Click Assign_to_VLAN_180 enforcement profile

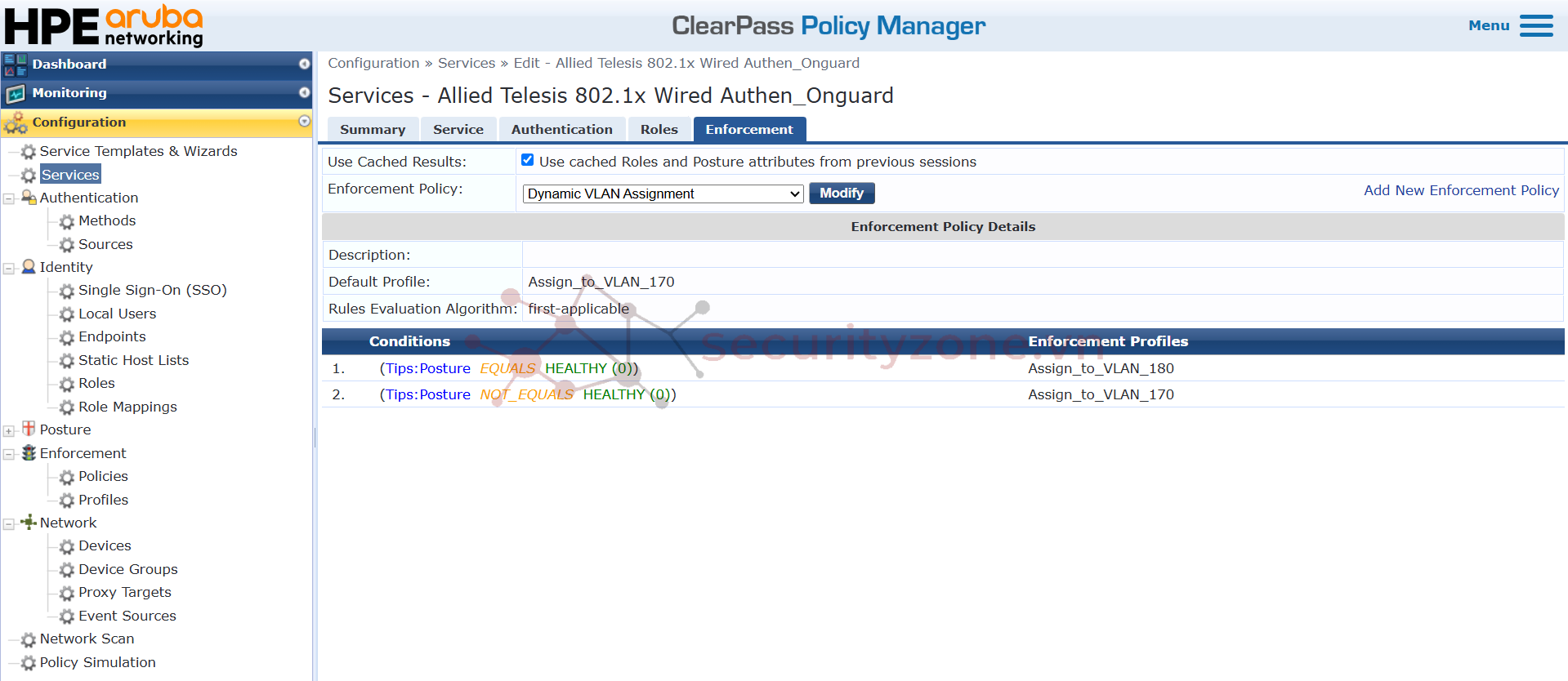1101,368
